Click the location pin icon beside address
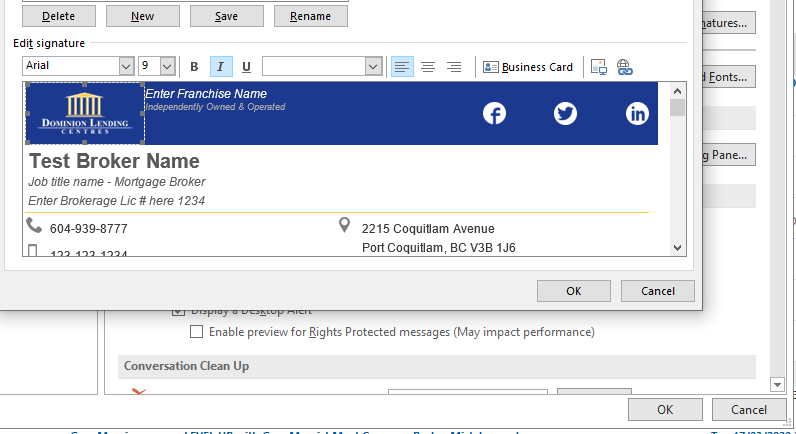 (344, 225)
